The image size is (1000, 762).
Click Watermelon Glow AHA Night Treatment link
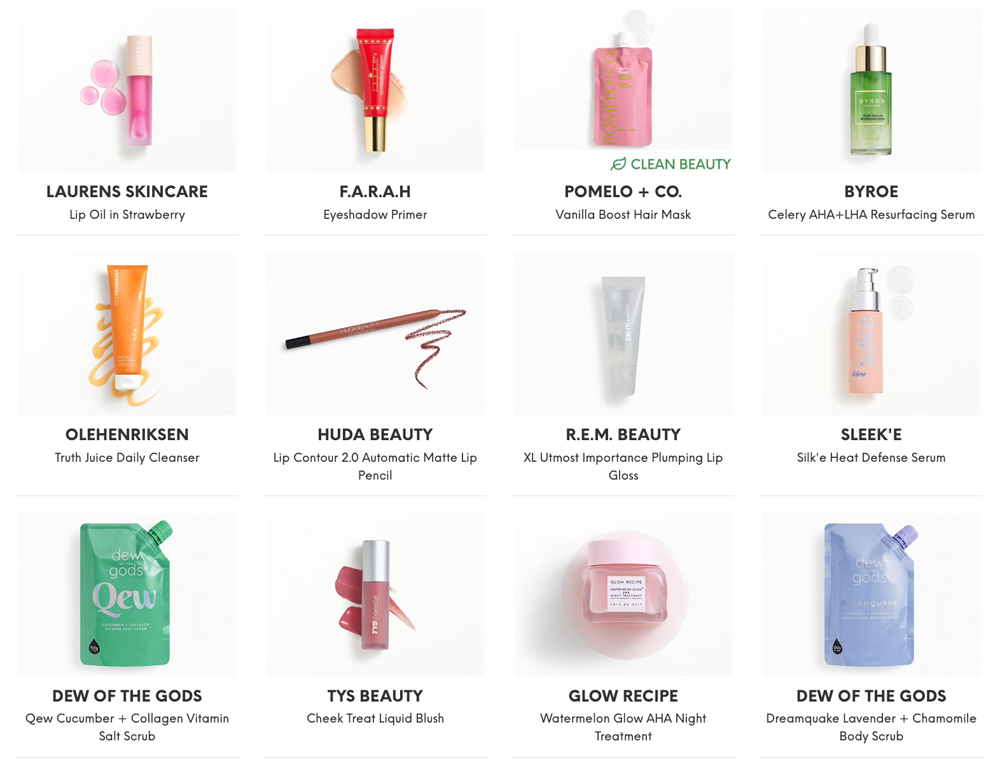[623, 727]
